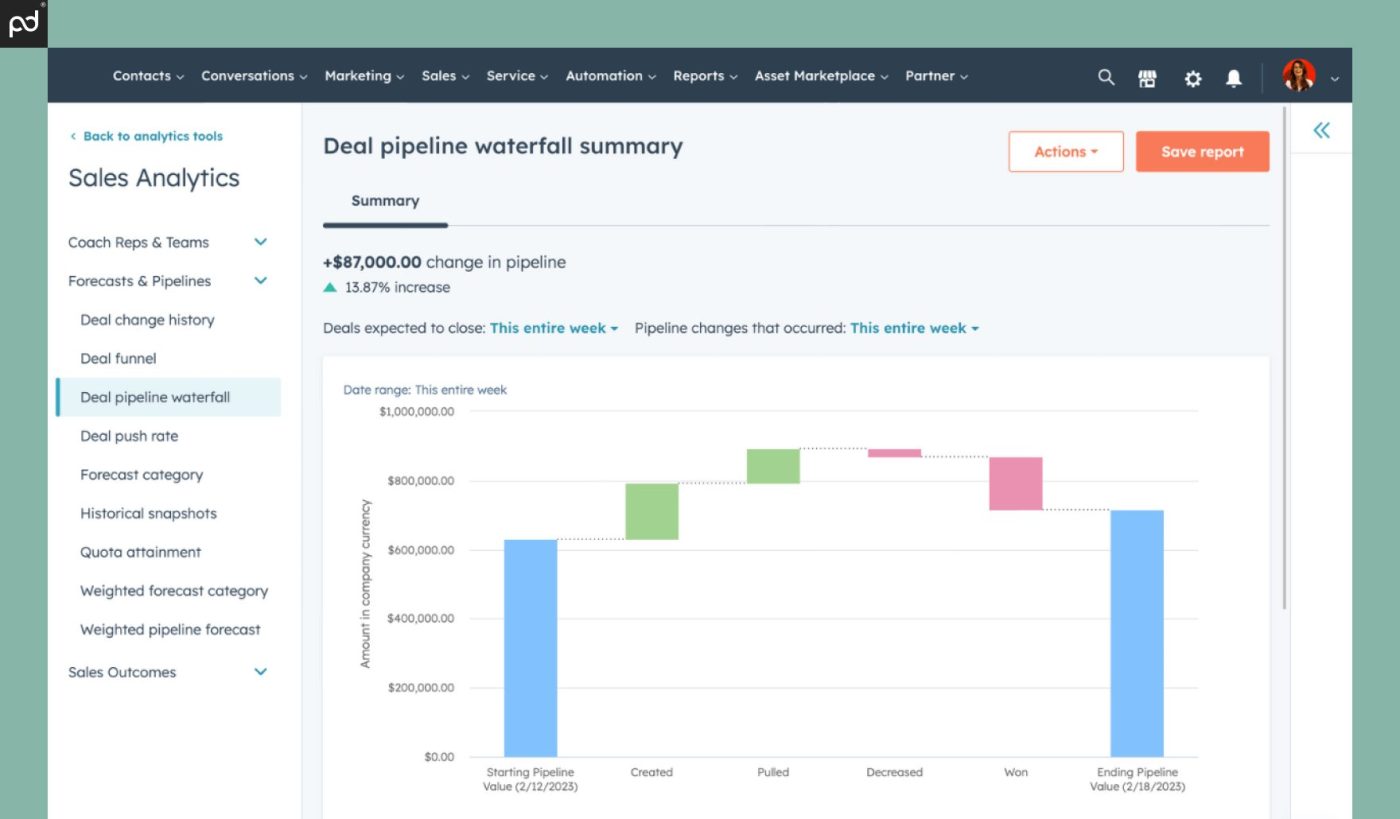
Task: Open the Quota attainment report
Action: pos(140,552)
